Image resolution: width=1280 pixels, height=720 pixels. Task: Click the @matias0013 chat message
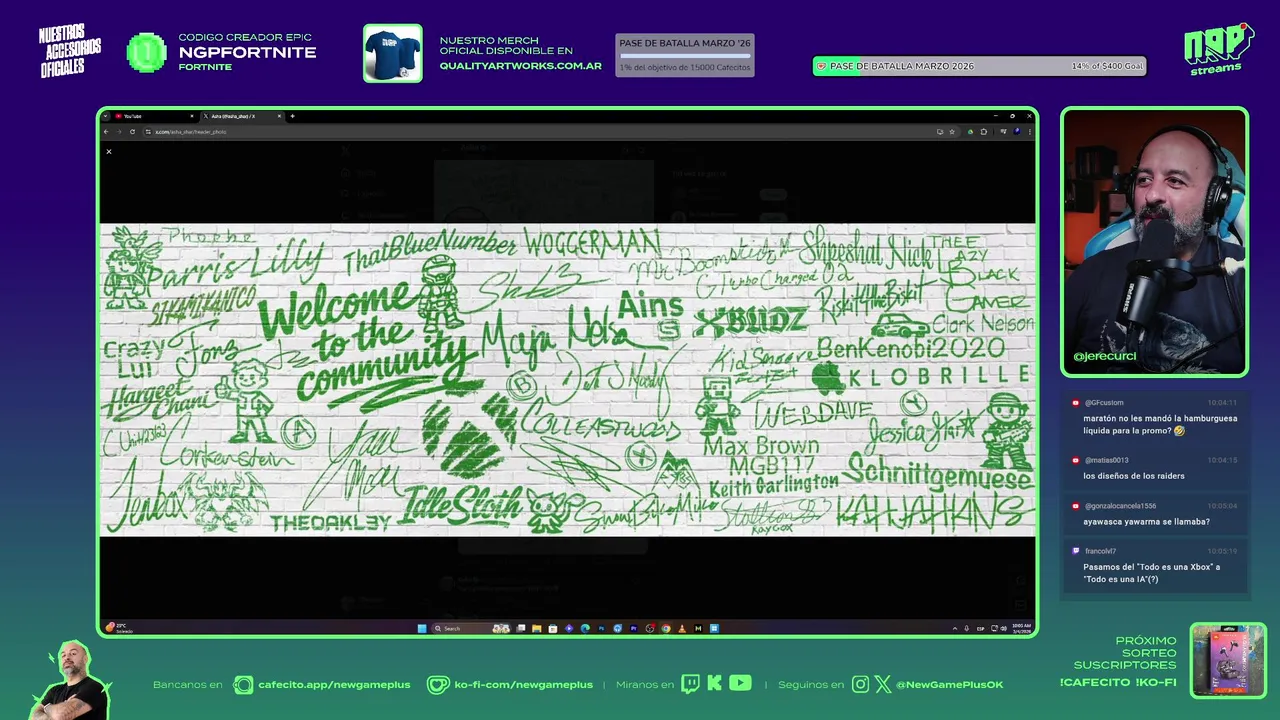(x=1154, y=468)
